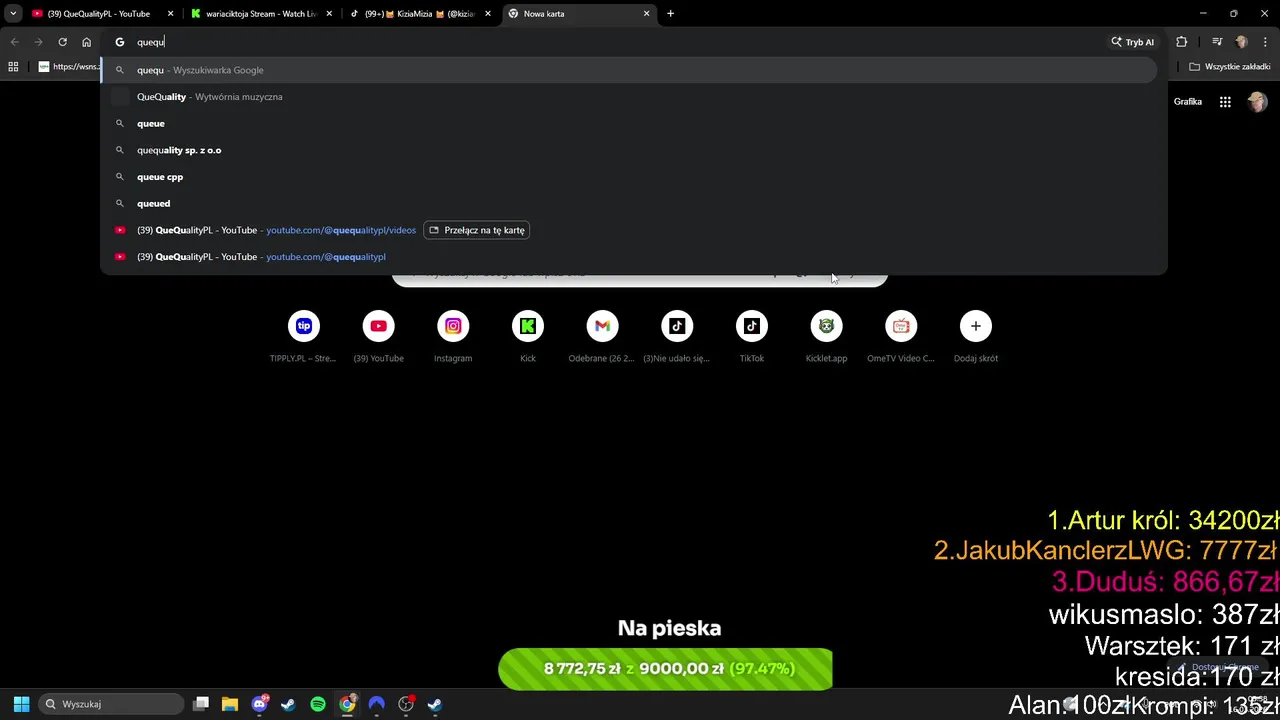1280x720 pixels.
Task: Click into the address bar text 'quequ'
Action: (x=150, y=42)
